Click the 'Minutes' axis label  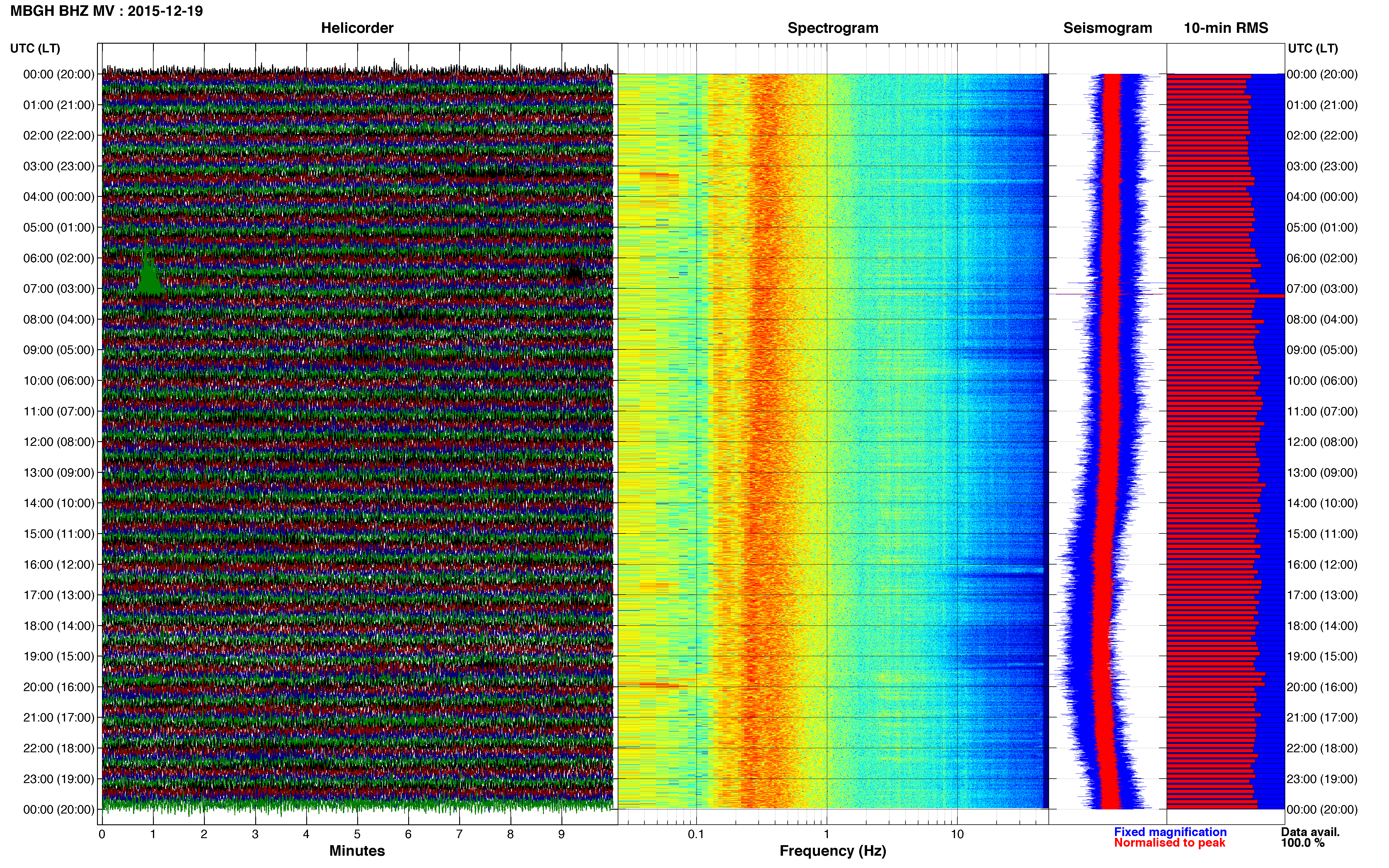click(357, 851)
